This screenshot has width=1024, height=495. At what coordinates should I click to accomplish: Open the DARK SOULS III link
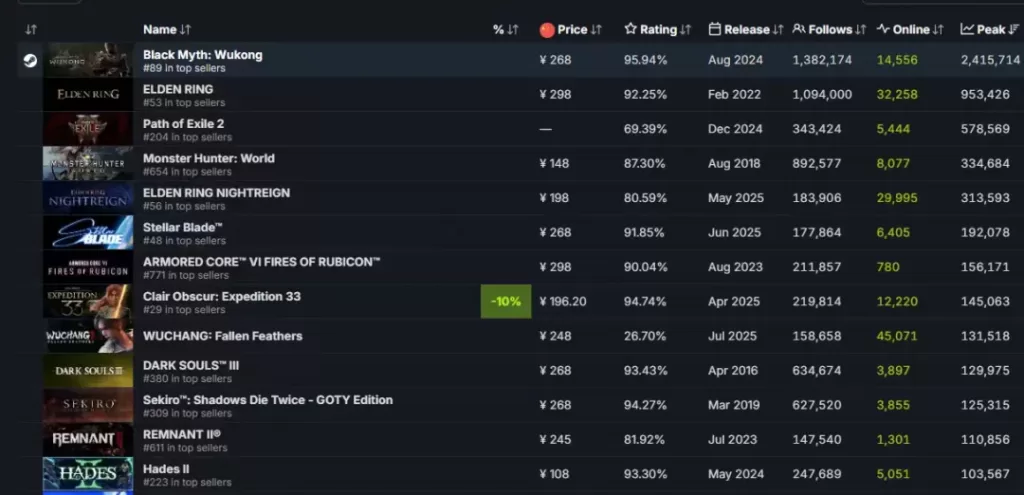[x=191, y=366]
